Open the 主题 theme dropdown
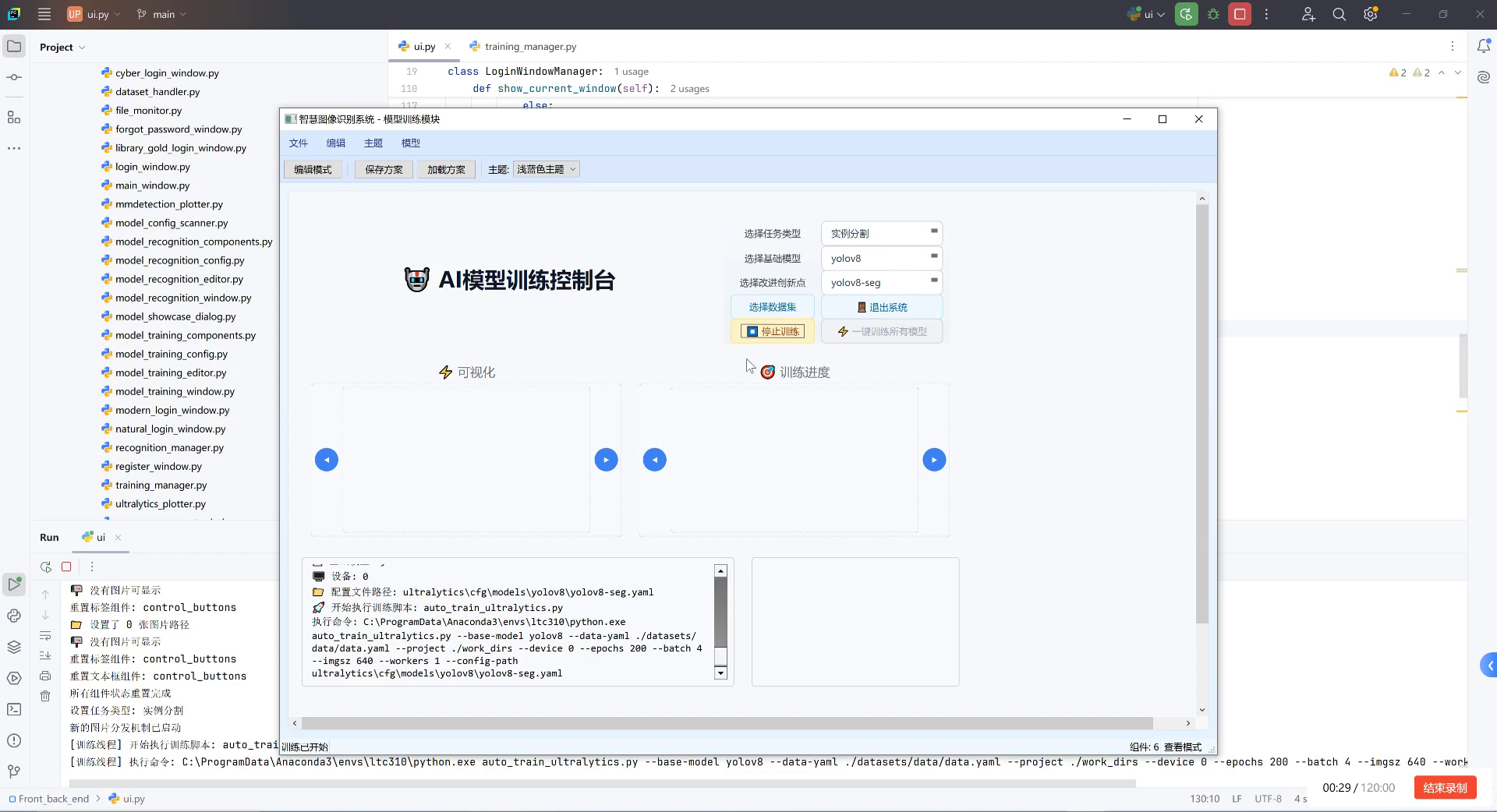Image resolution: width=1497 pixels, height=812 pixels. pos(546,169)
